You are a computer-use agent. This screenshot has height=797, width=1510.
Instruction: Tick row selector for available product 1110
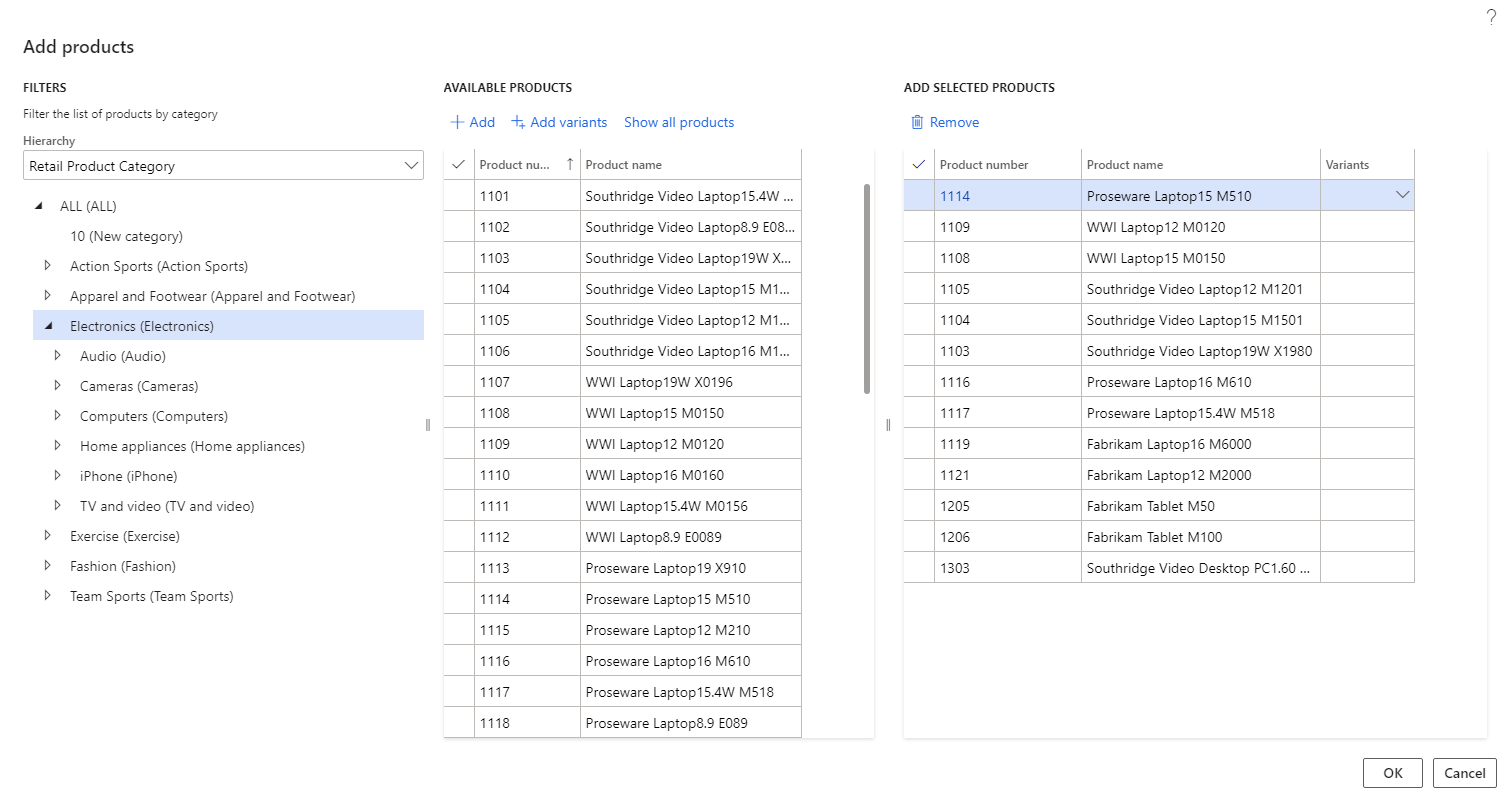point(459,475)
